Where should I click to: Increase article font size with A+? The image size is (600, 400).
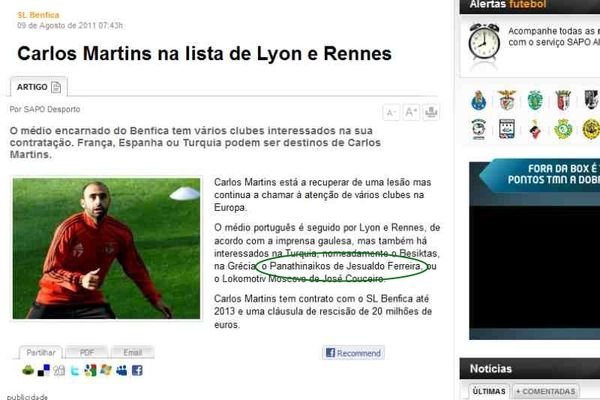coord(411,112)
